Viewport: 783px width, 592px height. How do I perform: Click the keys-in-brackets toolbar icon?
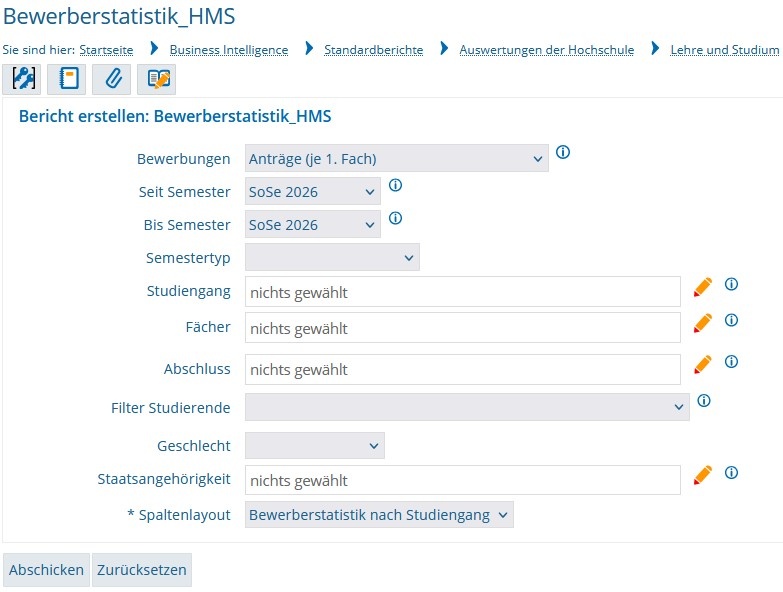tap(22, 78)
